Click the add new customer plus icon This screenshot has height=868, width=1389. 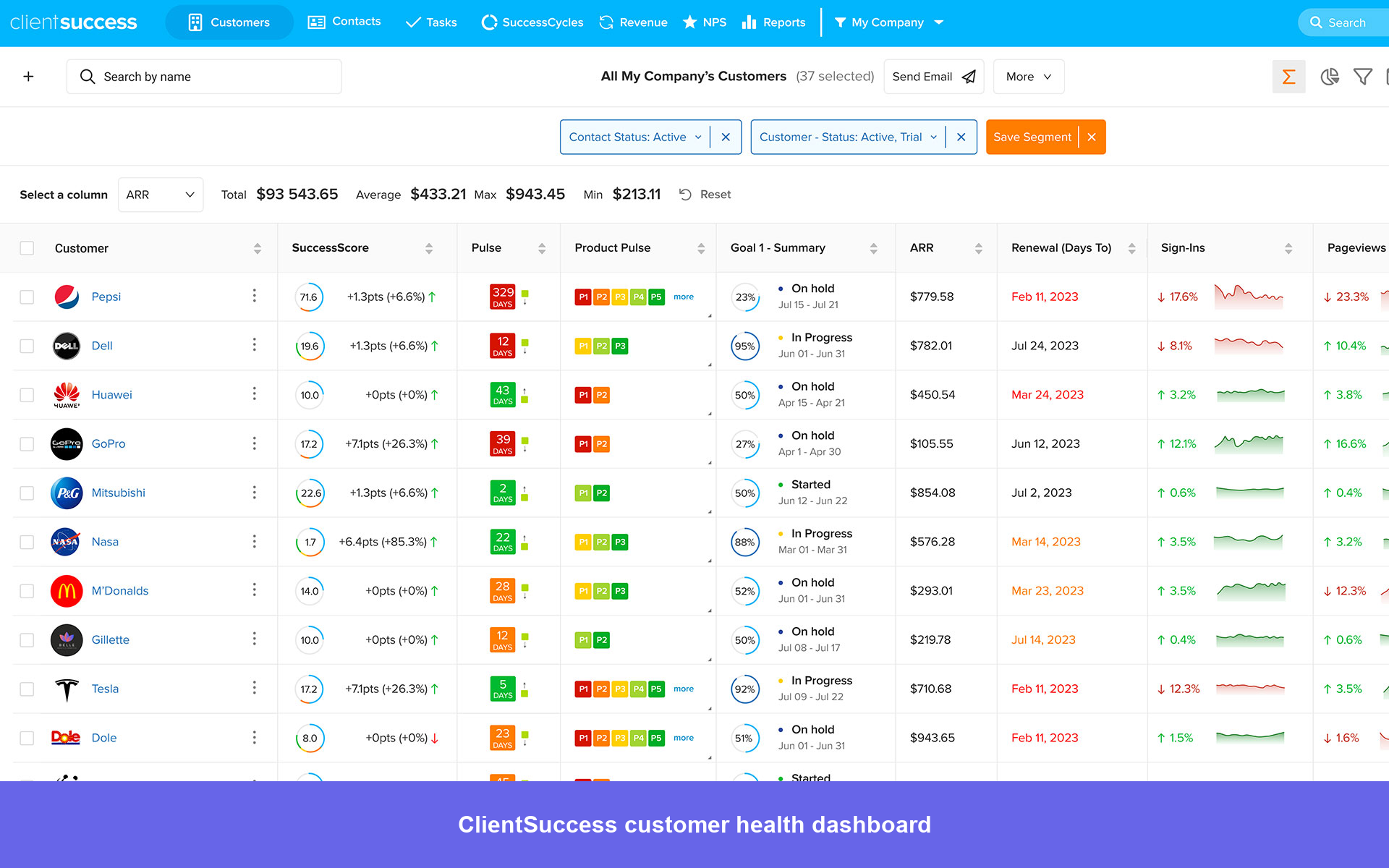[x=29, y=76]
